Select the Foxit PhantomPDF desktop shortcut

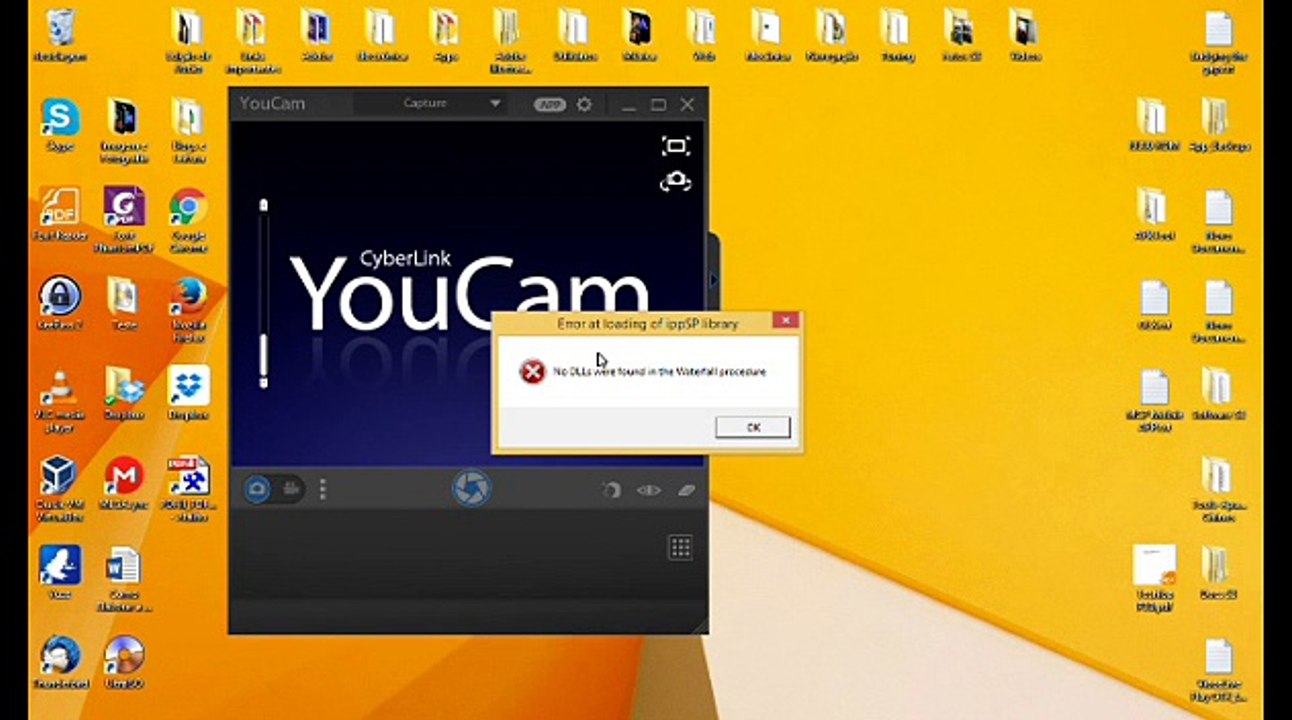click(124, 219)
